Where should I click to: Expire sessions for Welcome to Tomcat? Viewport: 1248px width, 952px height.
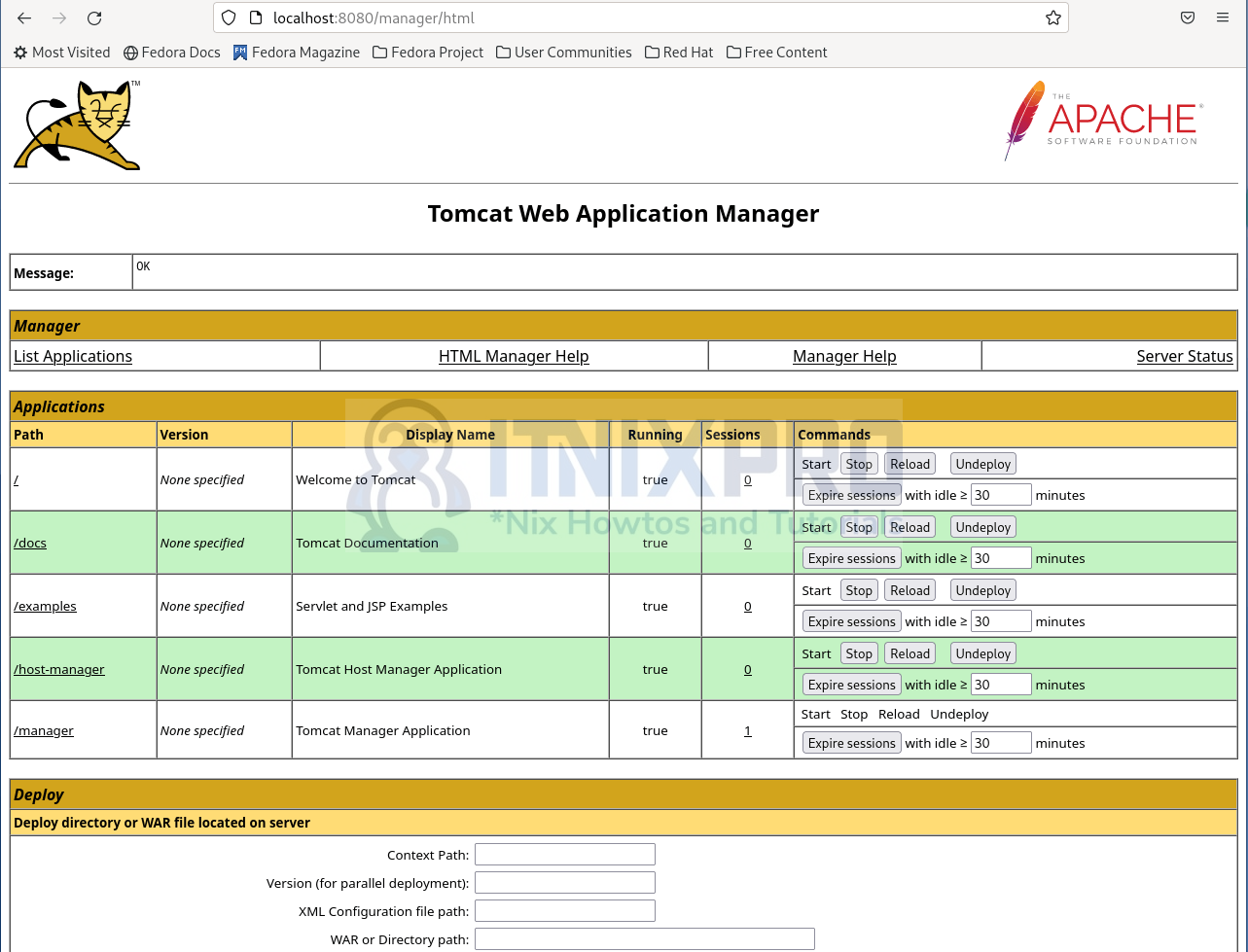(852, 495)
